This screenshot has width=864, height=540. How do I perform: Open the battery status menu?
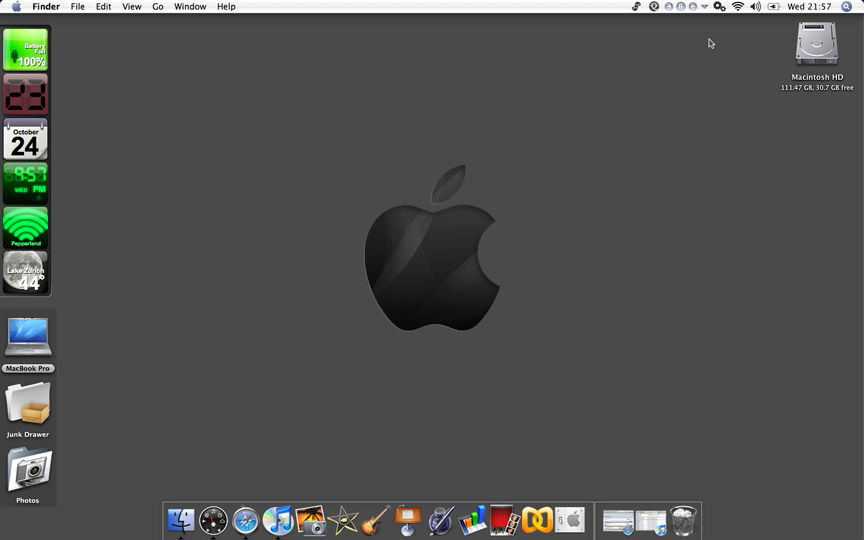pos(774,7)
